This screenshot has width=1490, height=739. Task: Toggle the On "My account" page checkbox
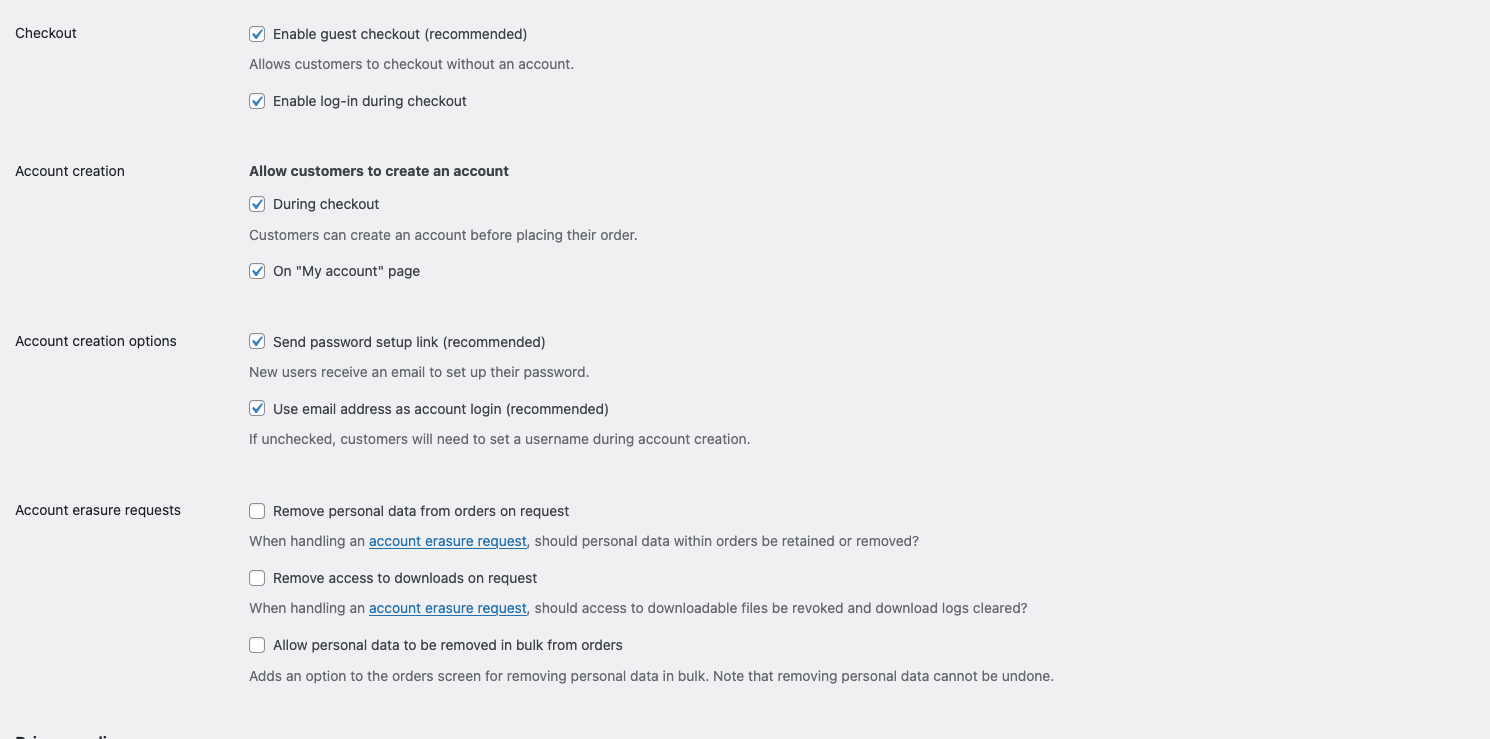(257, 271)
